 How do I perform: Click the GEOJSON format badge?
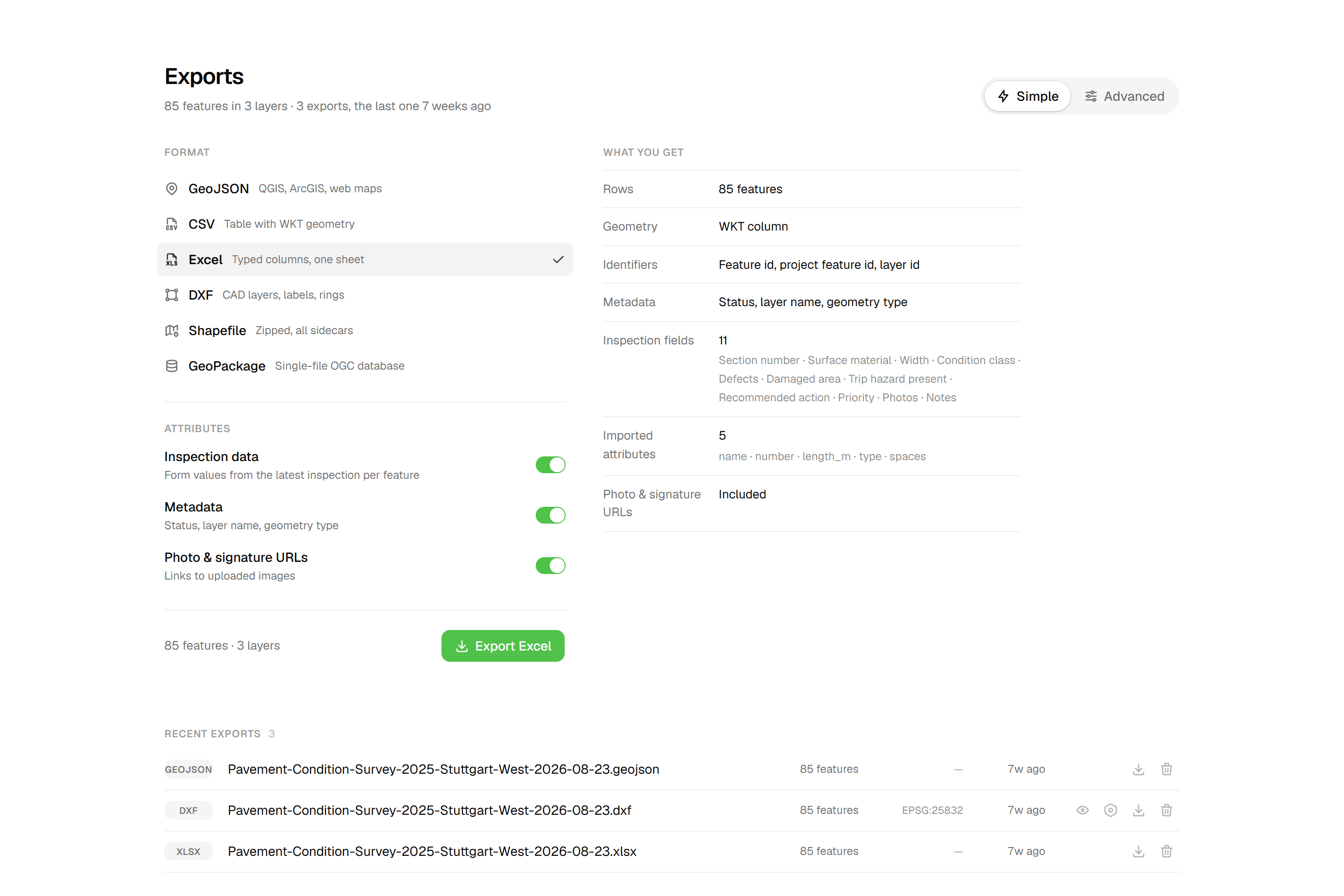(x=189, y=769)
